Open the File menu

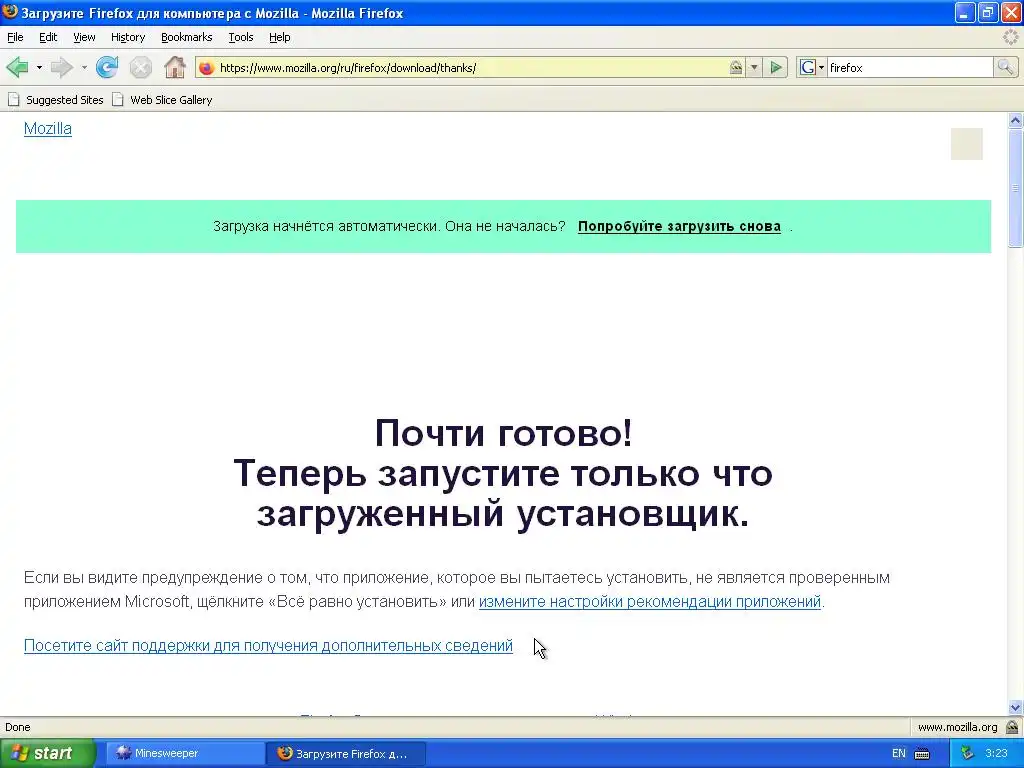click(x=15, y=37)
